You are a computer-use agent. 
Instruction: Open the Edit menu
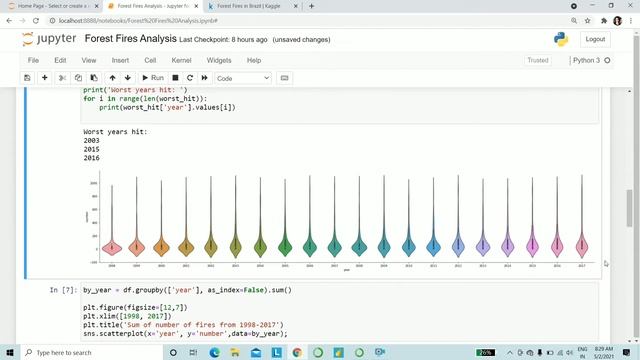(x=60, y=60)
